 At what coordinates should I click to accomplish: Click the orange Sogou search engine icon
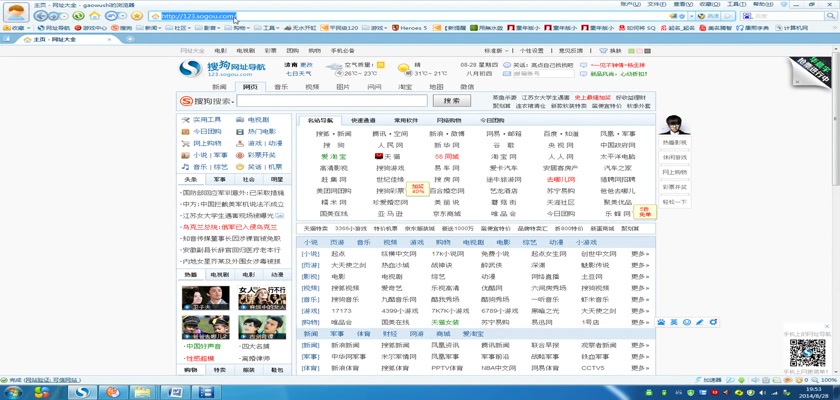[186, 101]
